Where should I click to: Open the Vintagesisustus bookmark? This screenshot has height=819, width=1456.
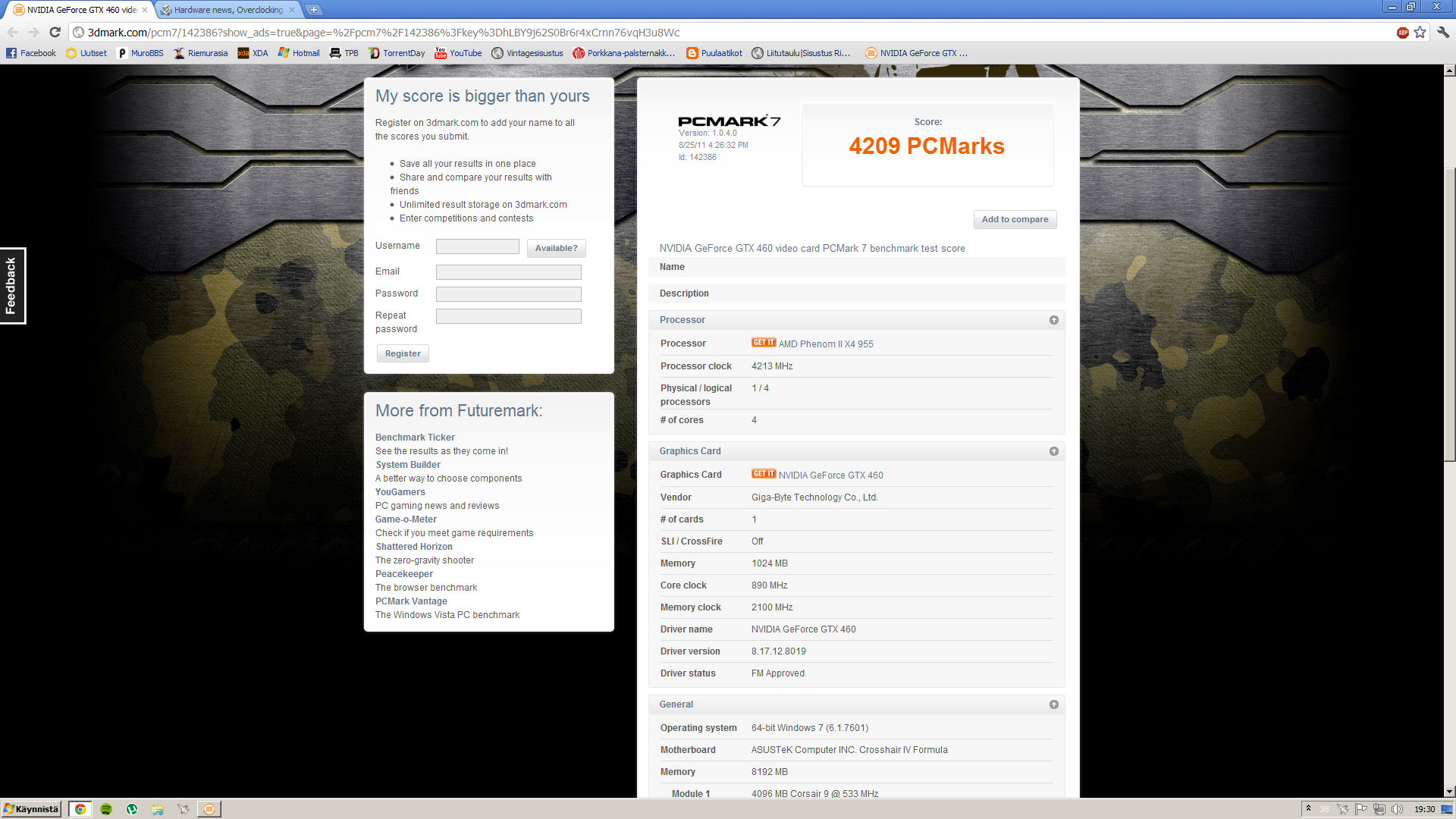(x=528, y=53)
